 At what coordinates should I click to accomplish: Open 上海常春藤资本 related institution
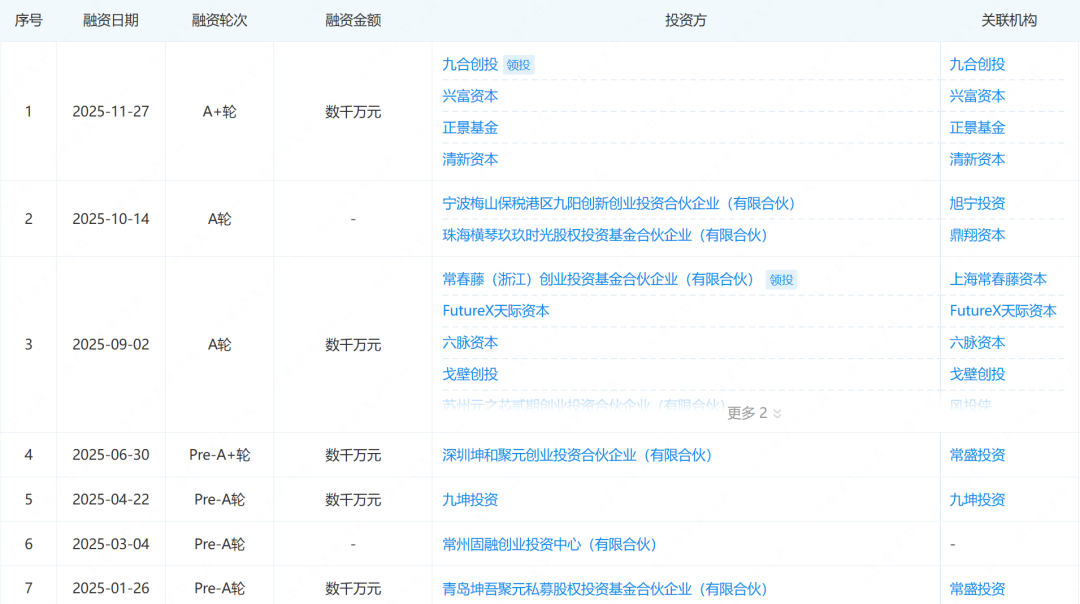tap(998, 279)
